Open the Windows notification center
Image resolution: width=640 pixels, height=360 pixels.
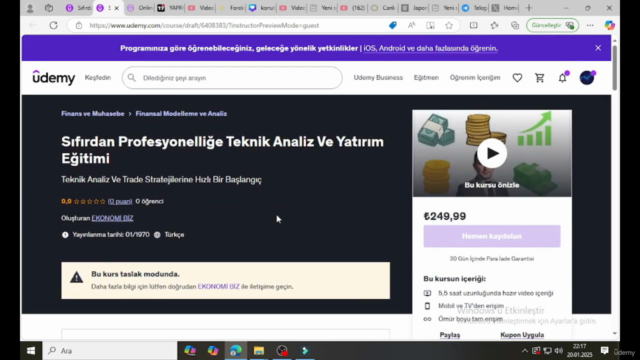(604, 351)
